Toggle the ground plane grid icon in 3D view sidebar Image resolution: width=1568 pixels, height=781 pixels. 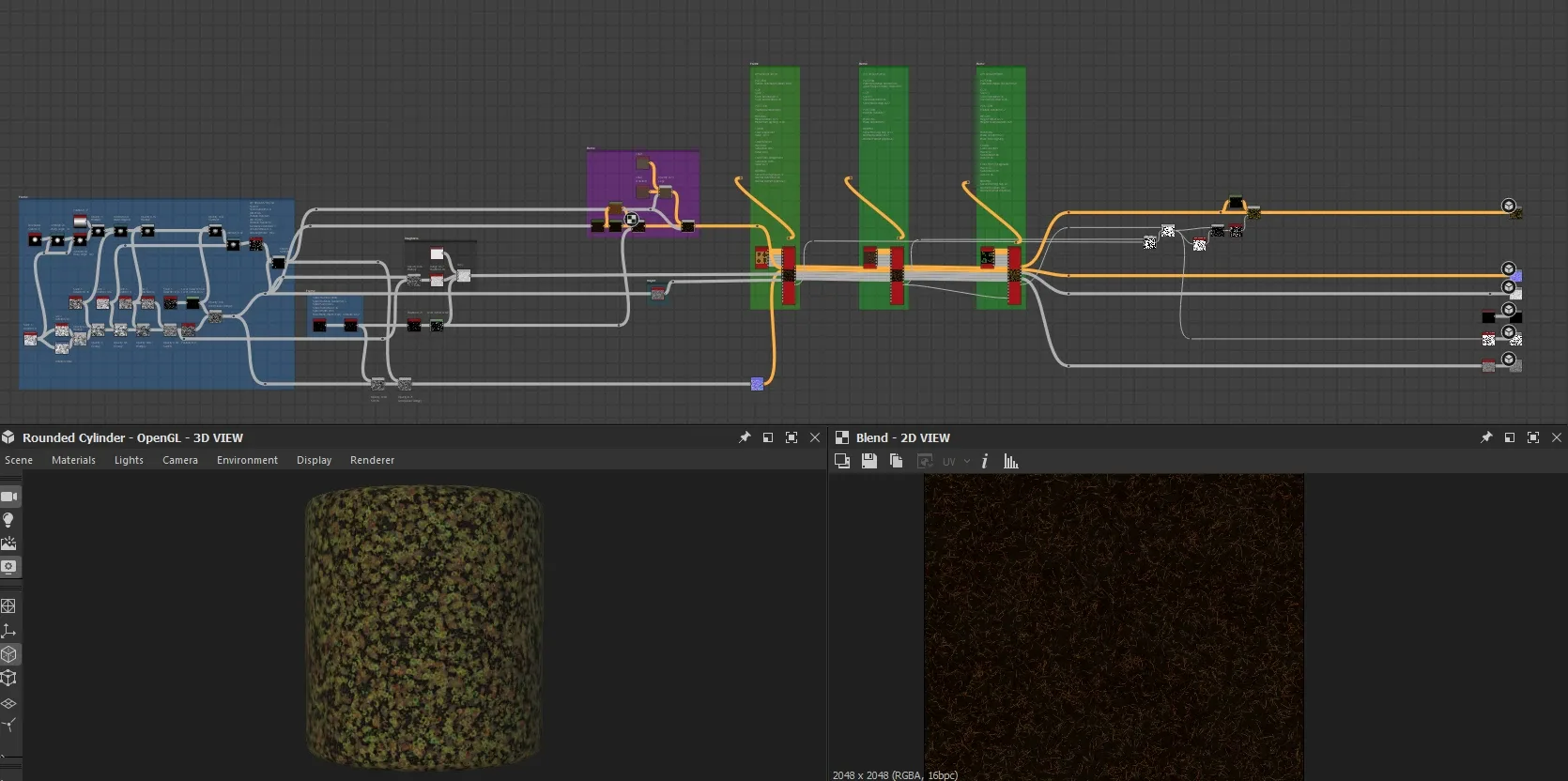[x=8, y=702]
